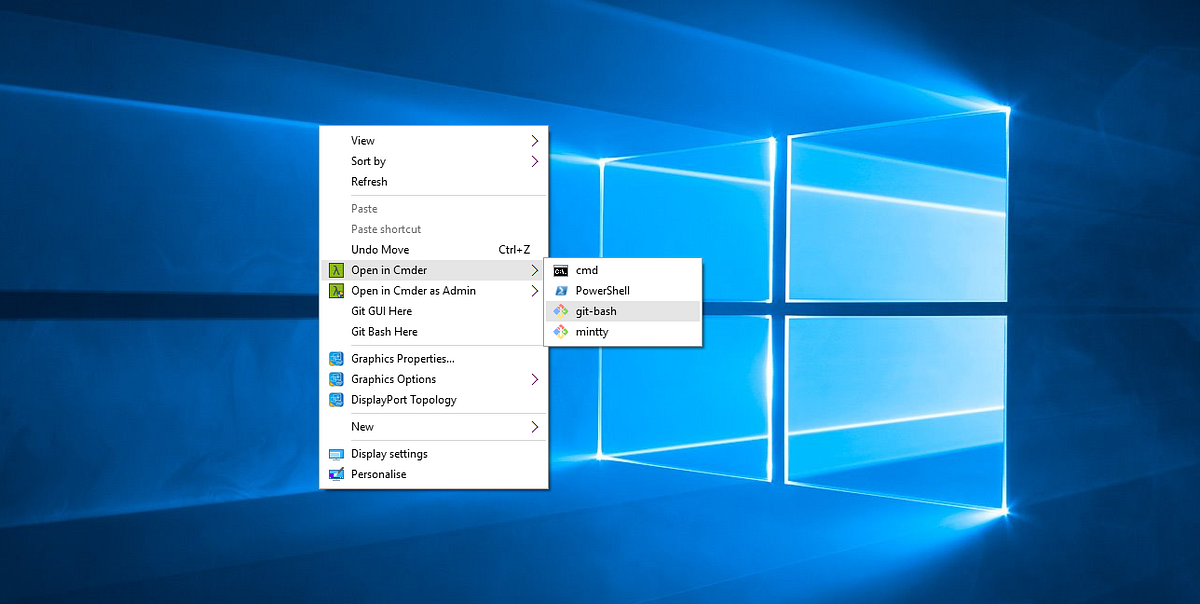
Task: Choose Undo Move from the menu
Action: (379, 249)
